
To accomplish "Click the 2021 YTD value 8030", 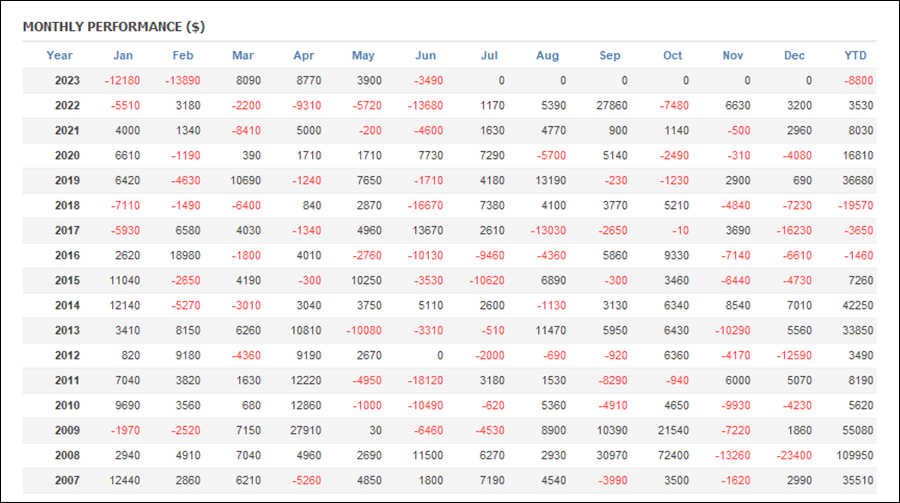I will [x=861, y=130].
